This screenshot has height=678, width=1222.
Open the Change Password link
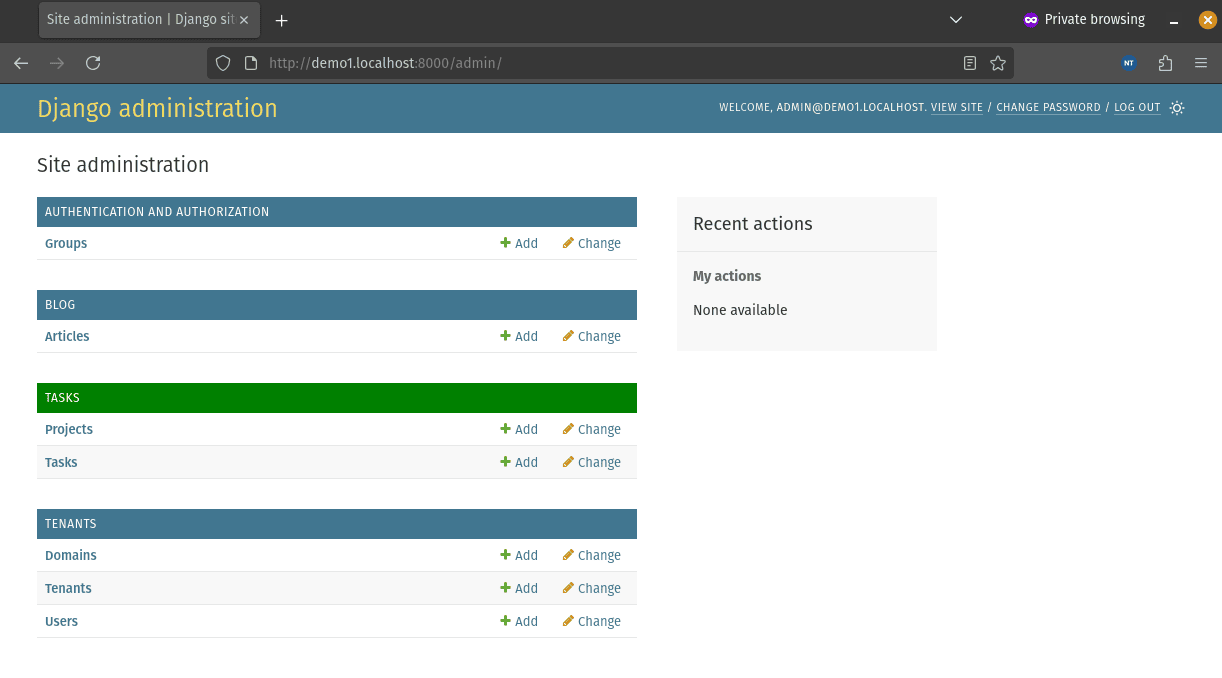pyautogui.click(x=1048, y=108)
